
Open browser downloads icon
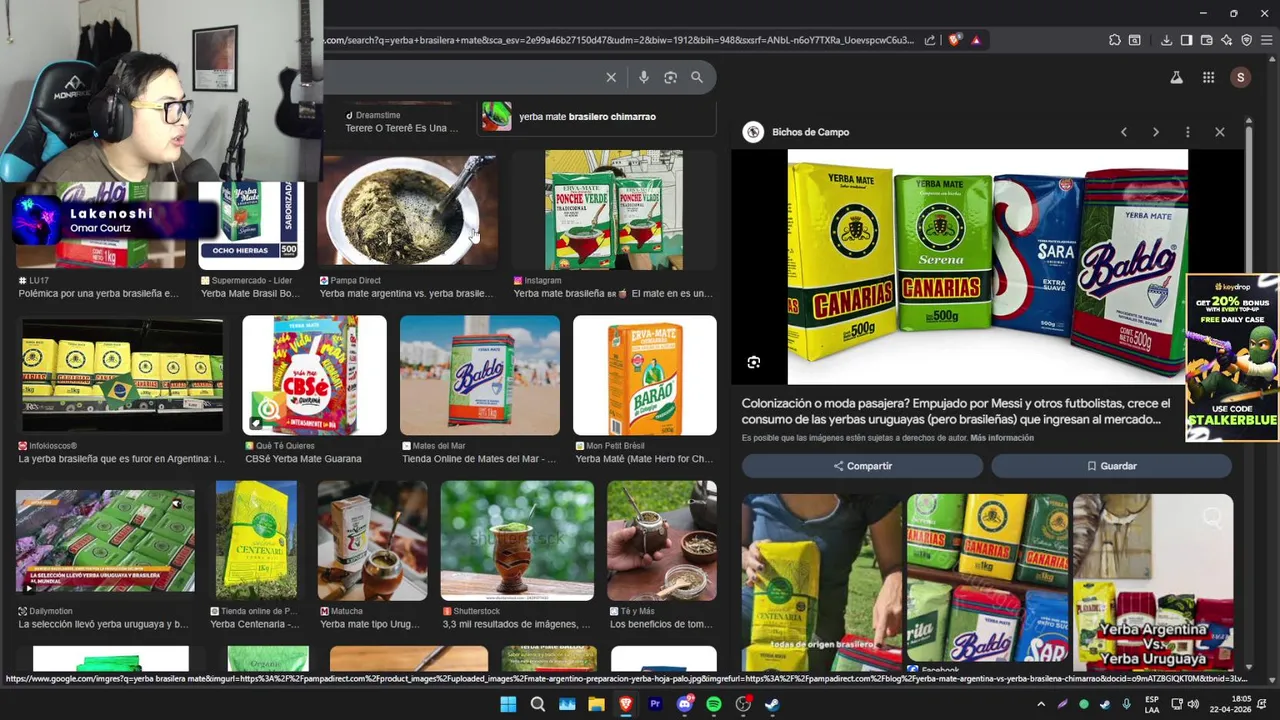point(1166,40)
